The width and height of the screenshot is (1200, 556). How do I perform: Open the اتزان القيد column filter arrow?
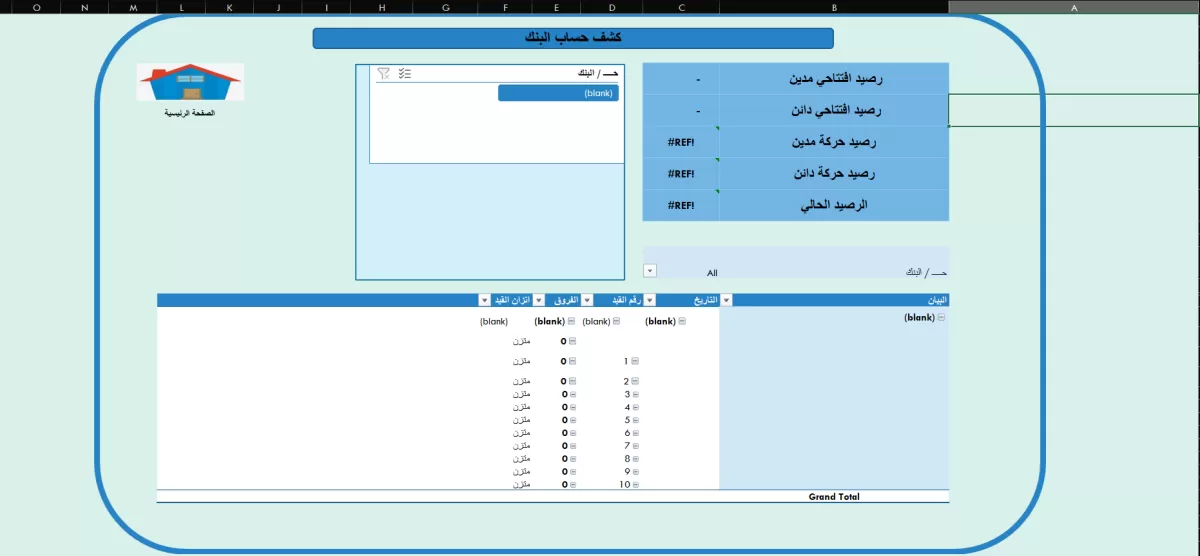click(485, 300)
